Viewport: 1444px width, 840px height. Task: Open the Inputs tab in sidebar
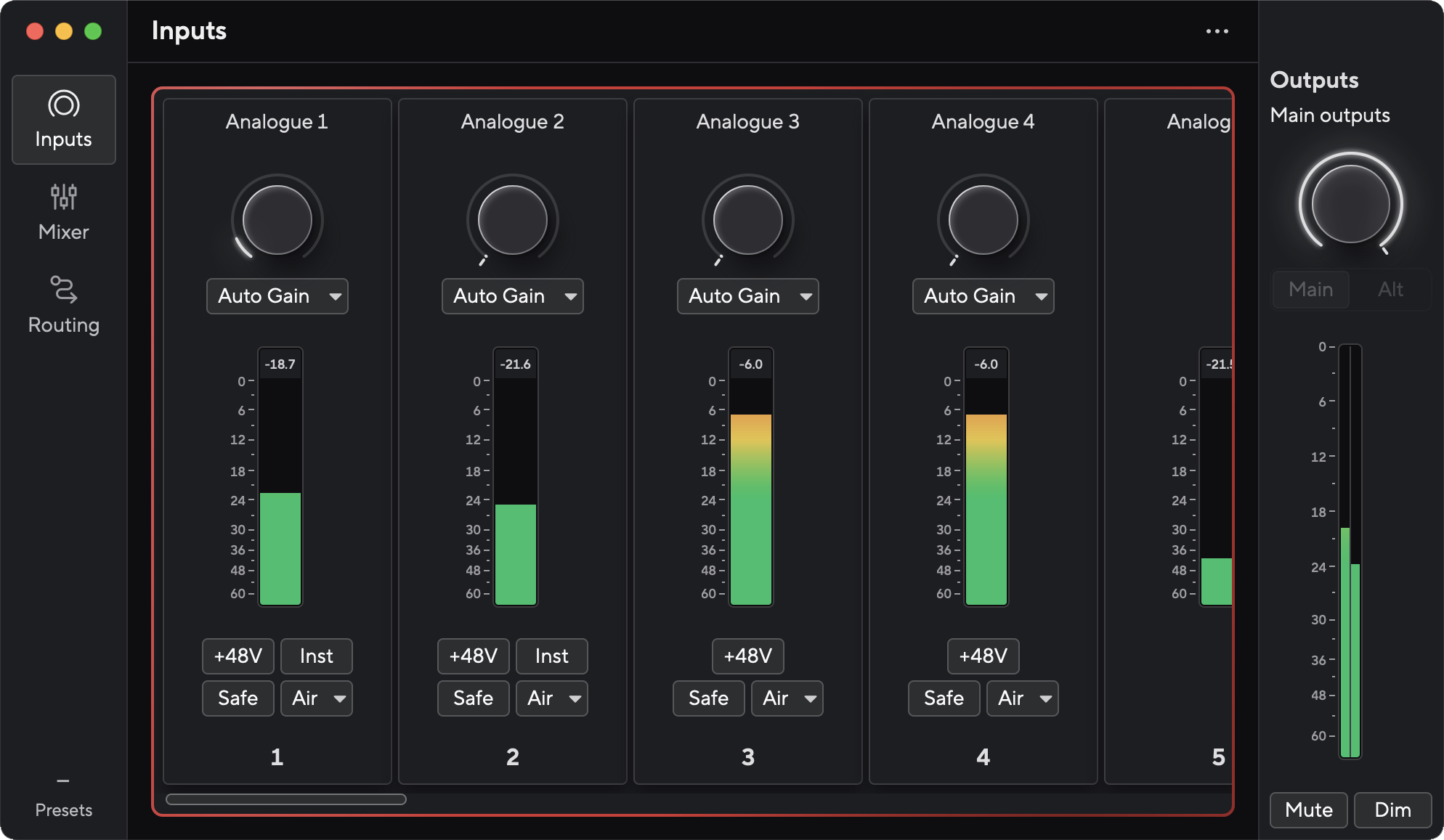[64, 120]
